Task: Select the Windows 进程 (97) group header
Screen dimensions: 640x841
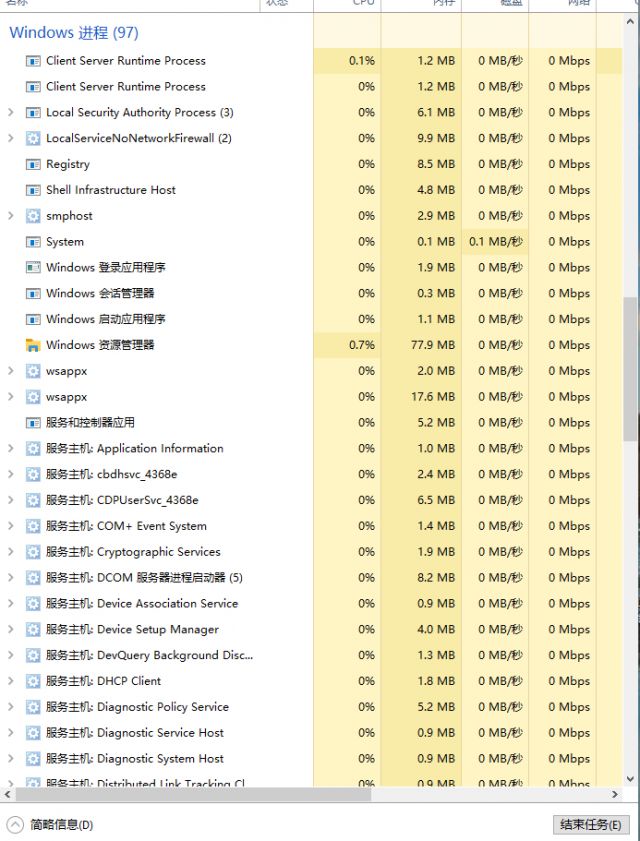Action: [x=74, y=33]
